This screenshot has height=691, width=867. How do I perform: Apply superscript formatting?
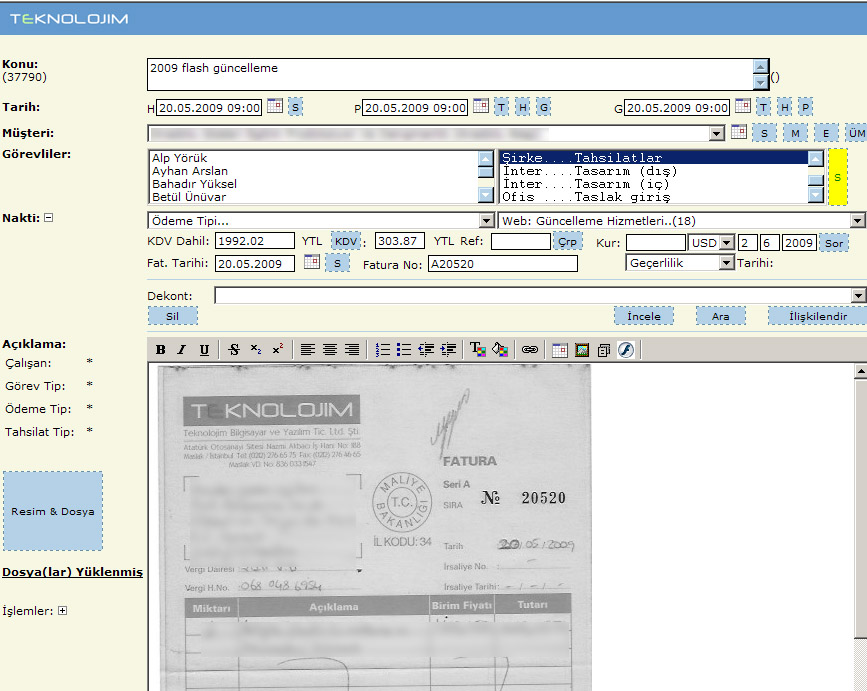[x=278, y=350]
